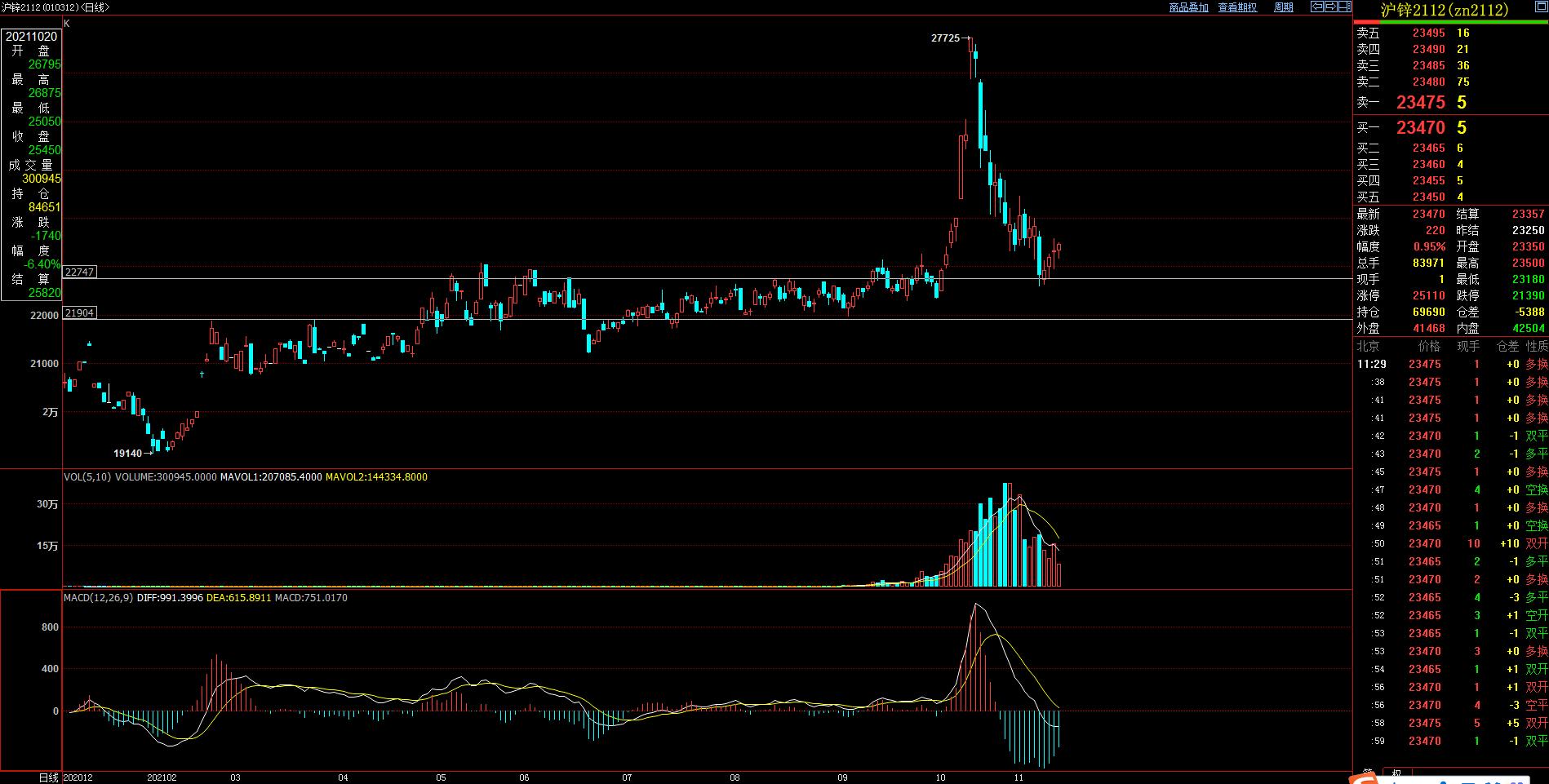Click the 20211020 date in info box
The image size is (1549, 784).
click(32, 37)
